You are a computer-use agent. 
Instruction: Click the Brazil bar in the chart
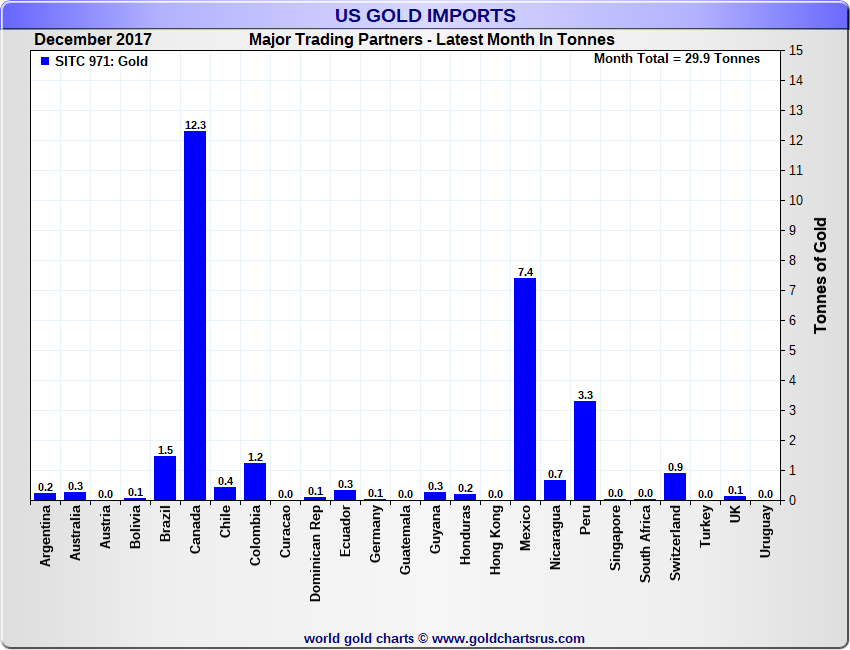[x=165, y=478]
